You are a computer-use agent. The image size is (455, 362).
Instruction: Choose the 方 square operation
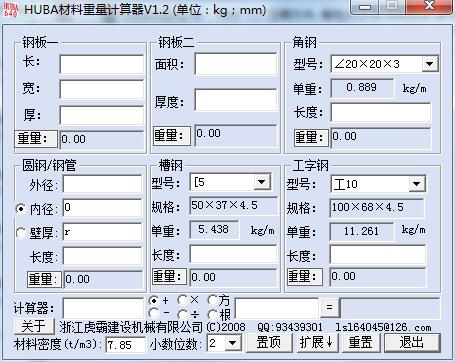click(213, 300)
